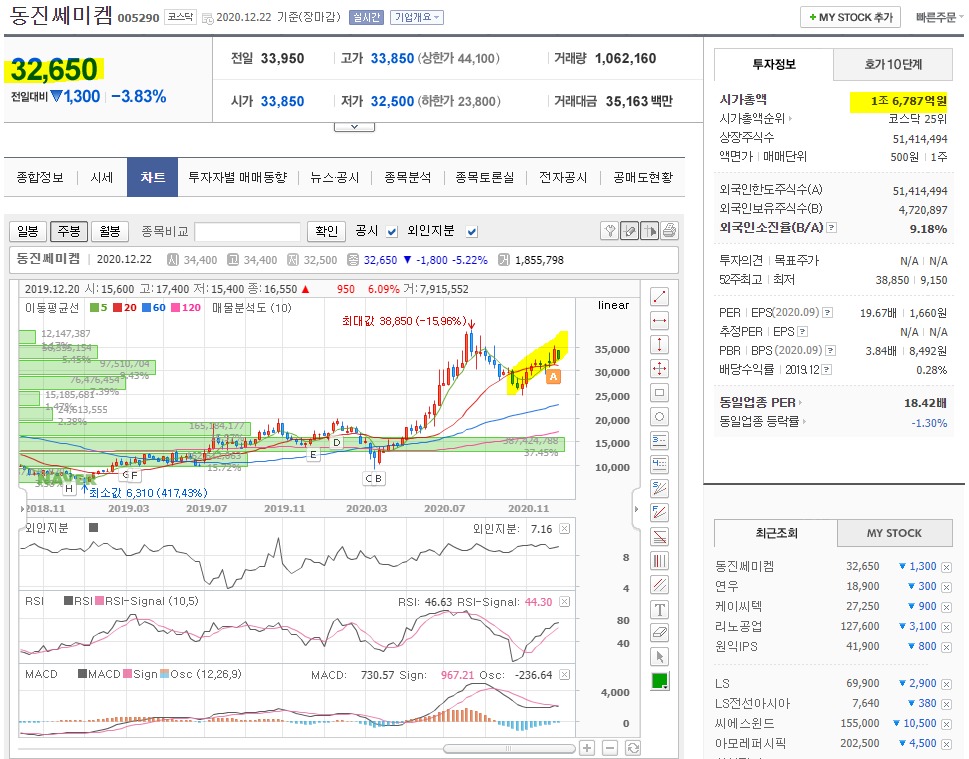The width and height of the screenshot is (969, 759).
Task: Select the crosshair line tool
Action: (x=659, y=369)
